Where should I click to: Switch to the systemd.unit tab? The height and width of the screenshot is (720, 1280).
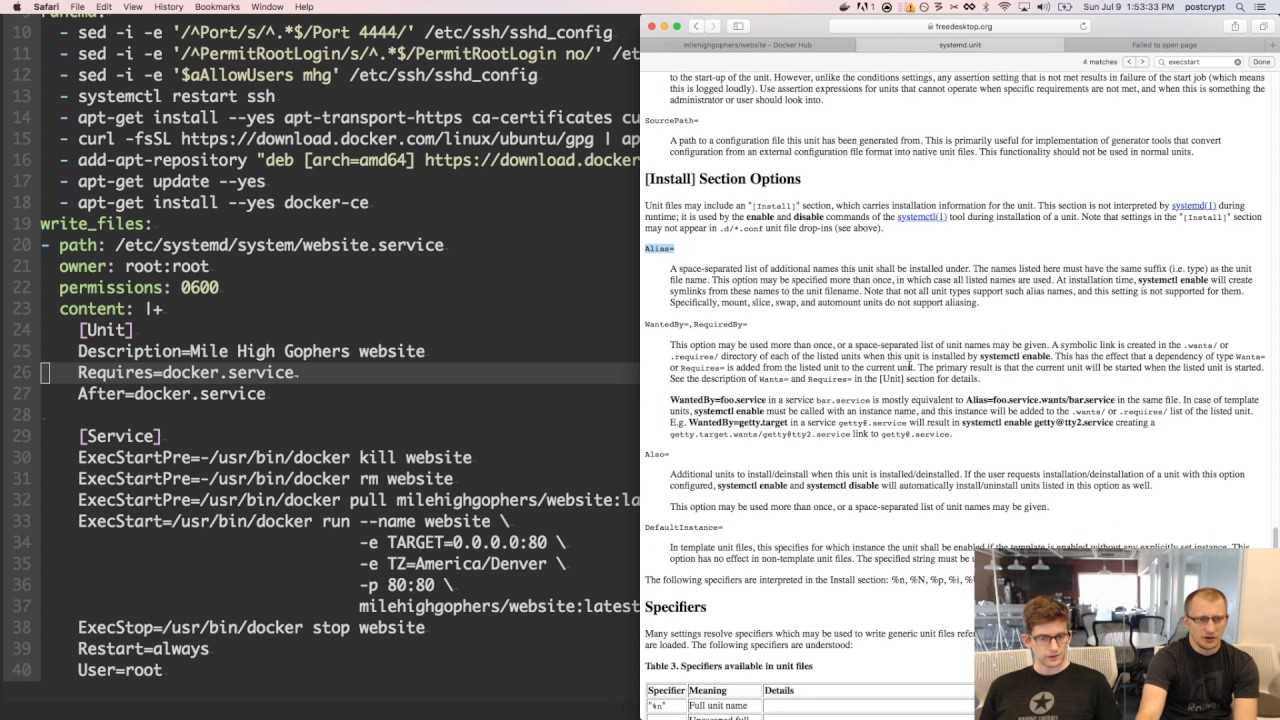point(960,45)
